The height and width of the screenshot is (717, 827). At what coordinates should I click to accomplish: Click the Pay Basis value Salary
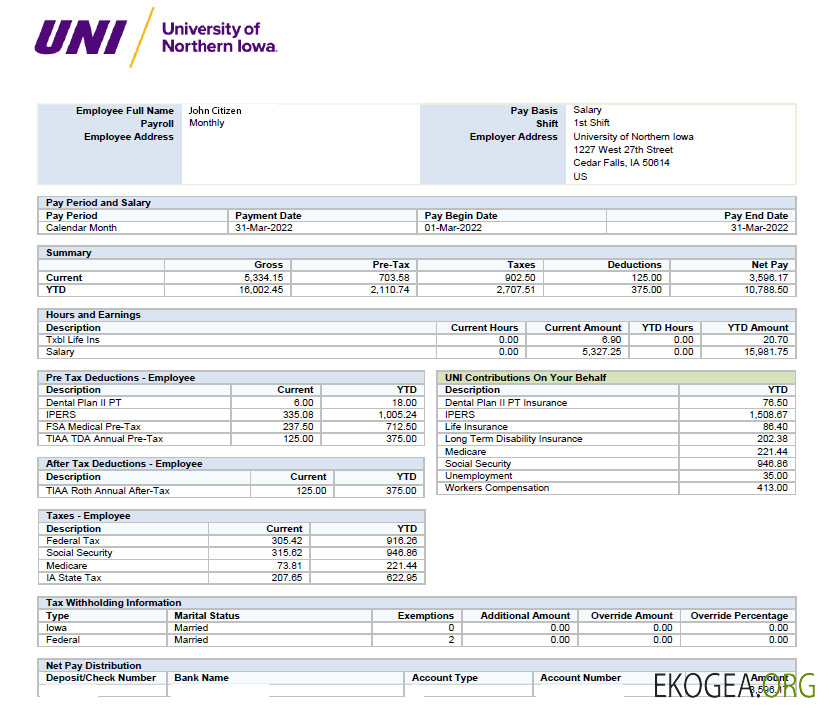(x=587, y=110)
